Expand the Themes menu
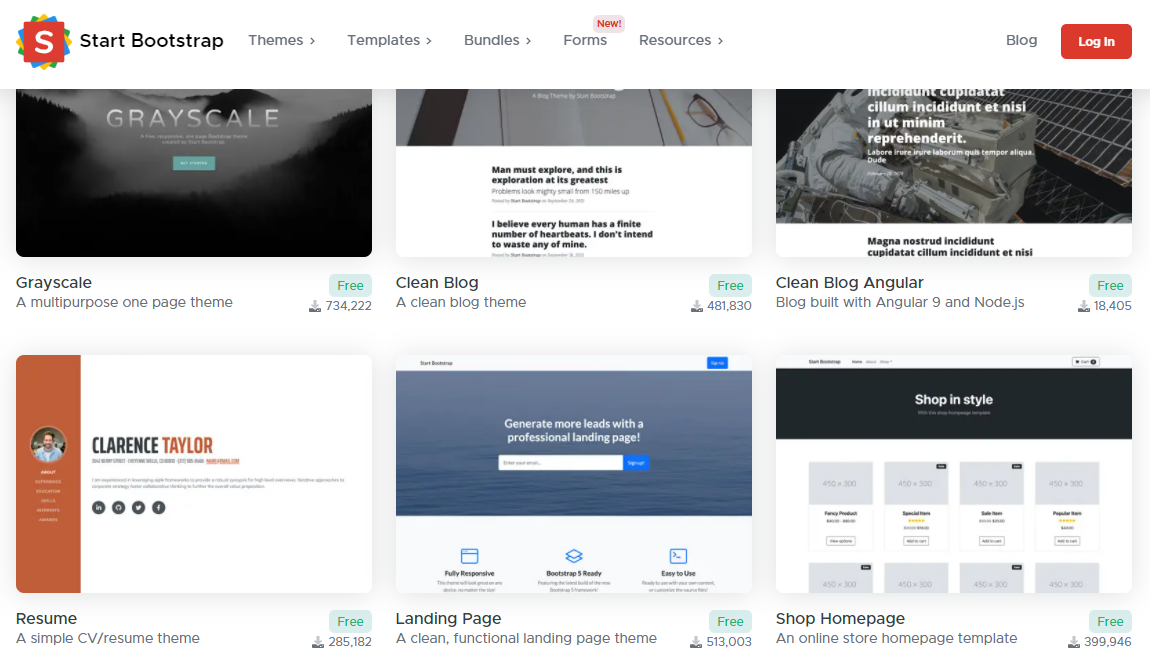Viewport: 1150px width, 648px height. (x=282, y=40)
